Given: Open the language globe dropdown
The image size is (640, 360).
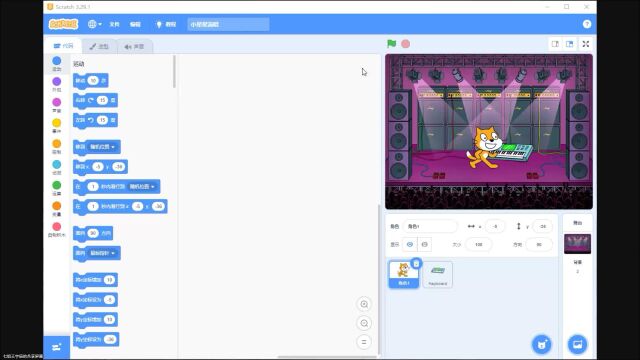Looking at the screenshot, I should tap(95, 24).
